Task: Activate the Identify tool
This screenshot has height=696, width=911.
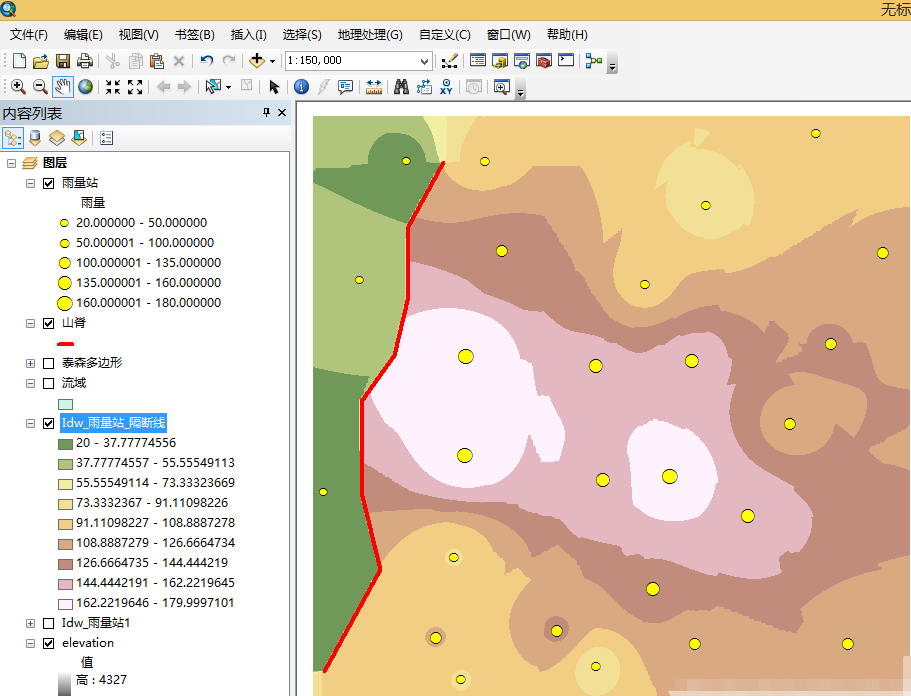Action: (301, 87)
